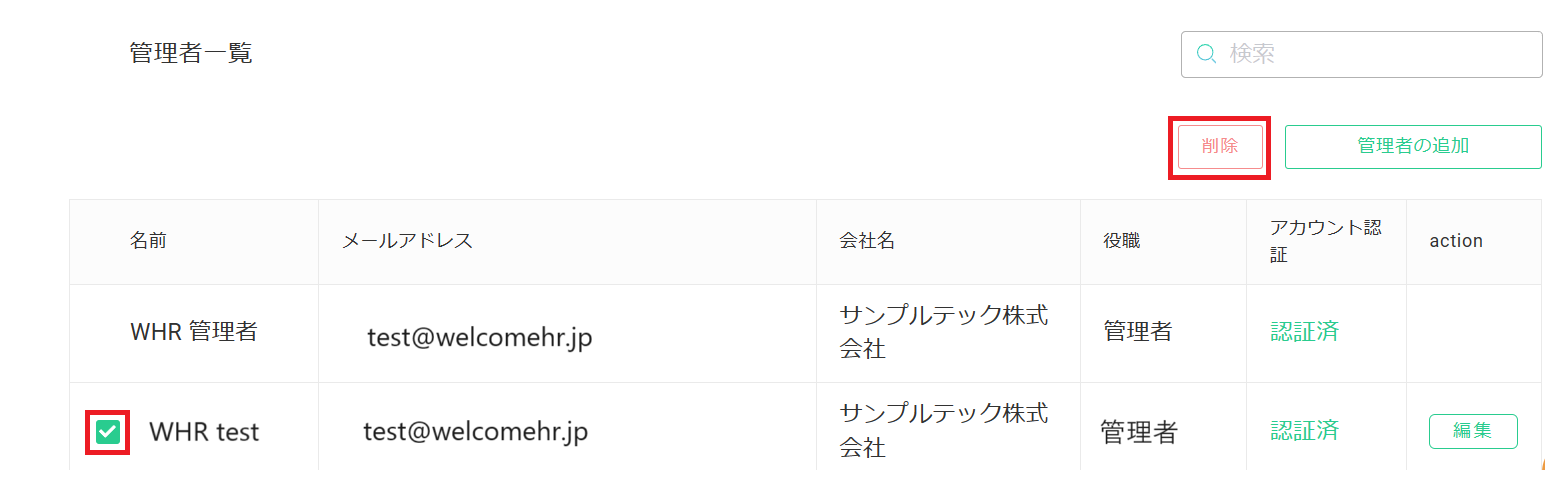1566x498 pixels.
Task: Click the 編集 button for WHR test
Action: click(x=1473, y=431)
